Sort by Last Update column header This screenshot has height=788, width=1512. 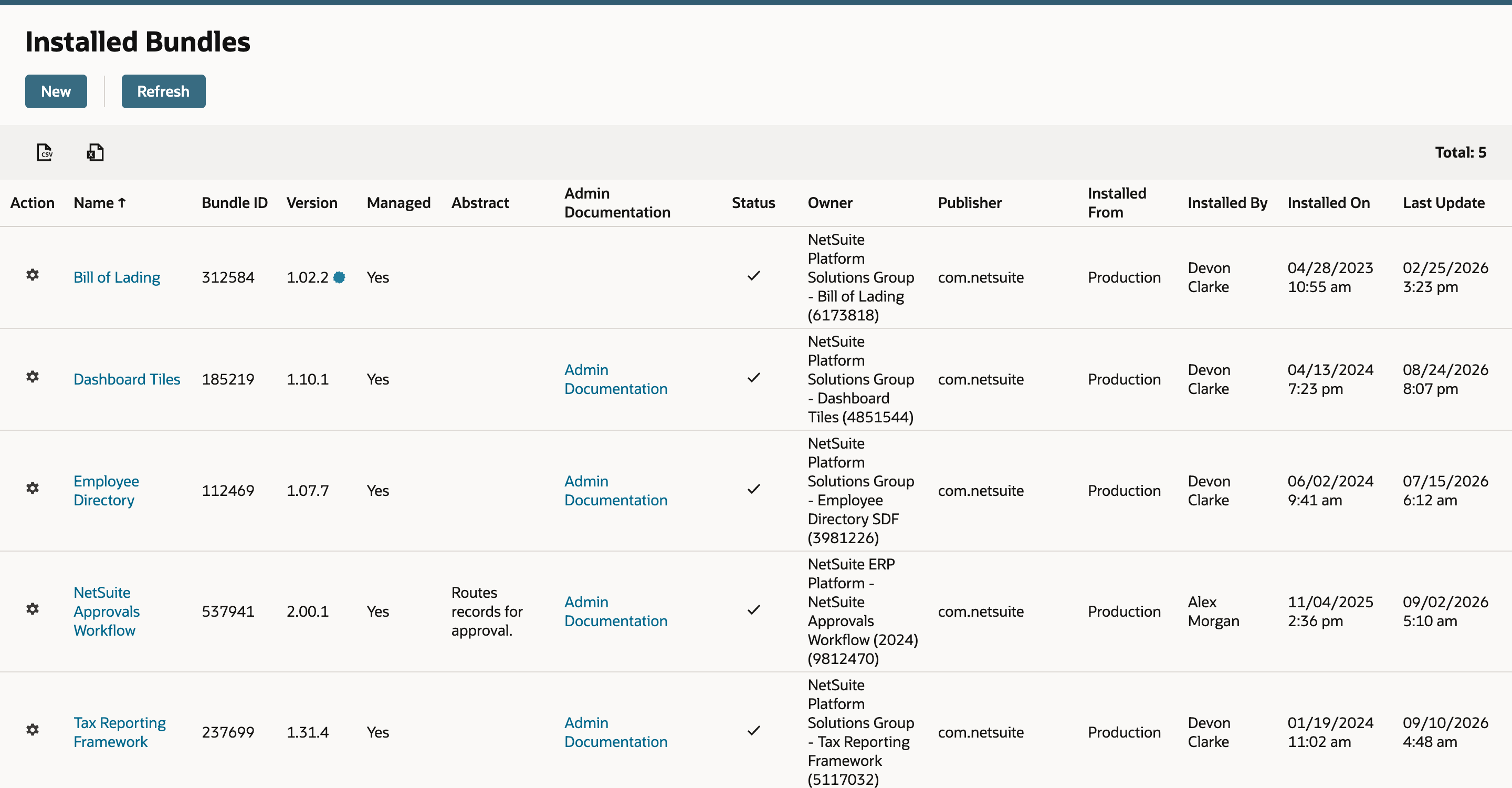[1443, 203]
